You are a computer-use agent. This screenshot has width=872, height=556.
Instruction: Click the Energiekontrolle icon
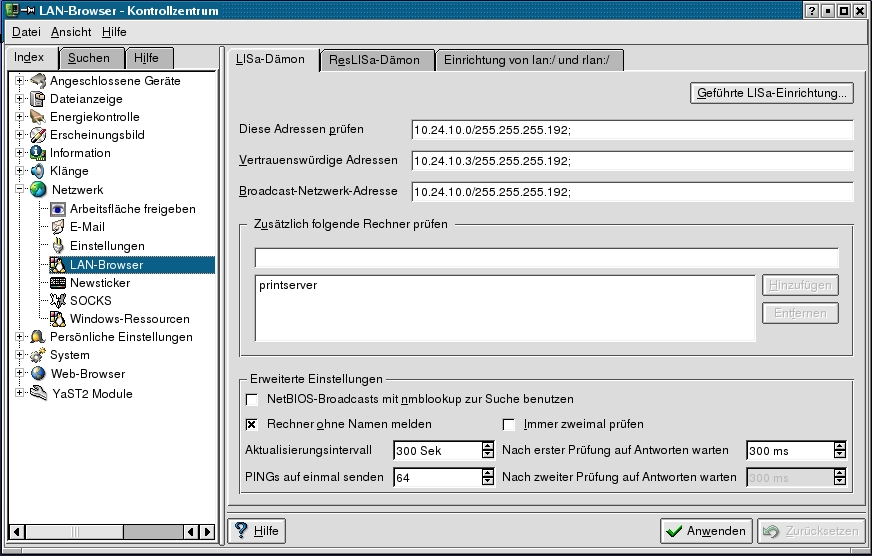tap(38, 117)
